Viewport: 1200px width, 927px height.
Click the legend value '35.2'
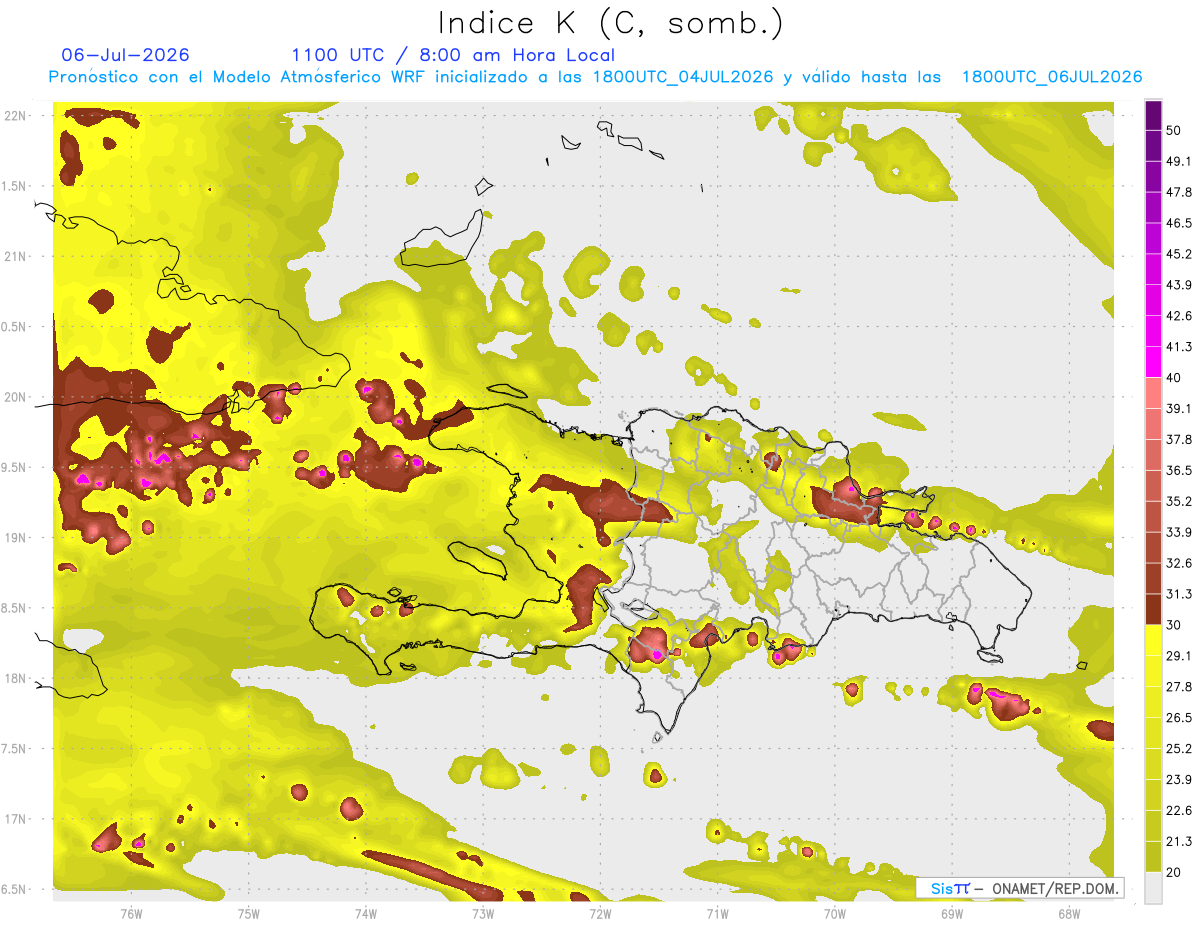point(1179,502)
